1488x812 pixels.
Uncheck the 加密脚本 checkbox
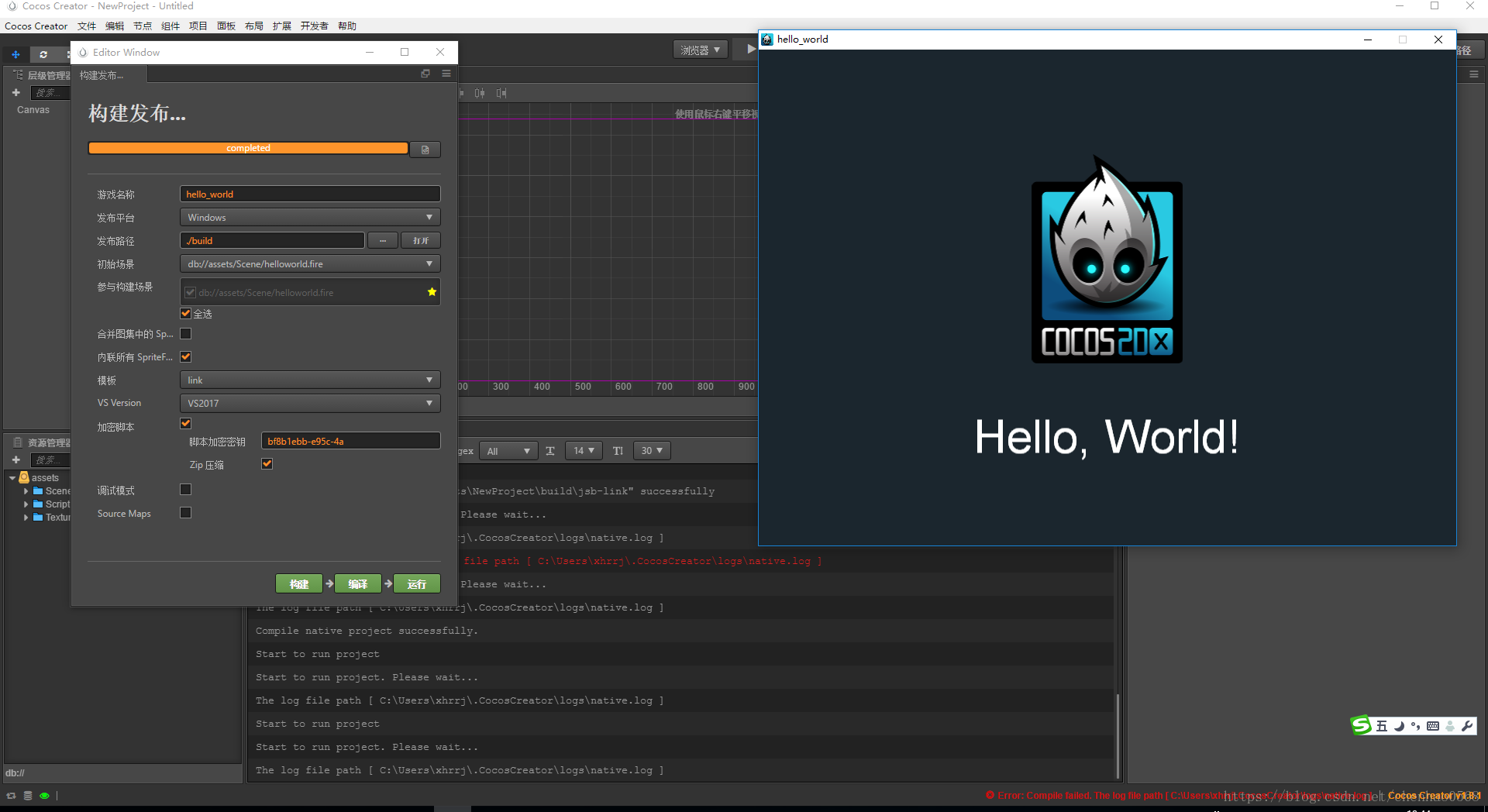point(186,423)
